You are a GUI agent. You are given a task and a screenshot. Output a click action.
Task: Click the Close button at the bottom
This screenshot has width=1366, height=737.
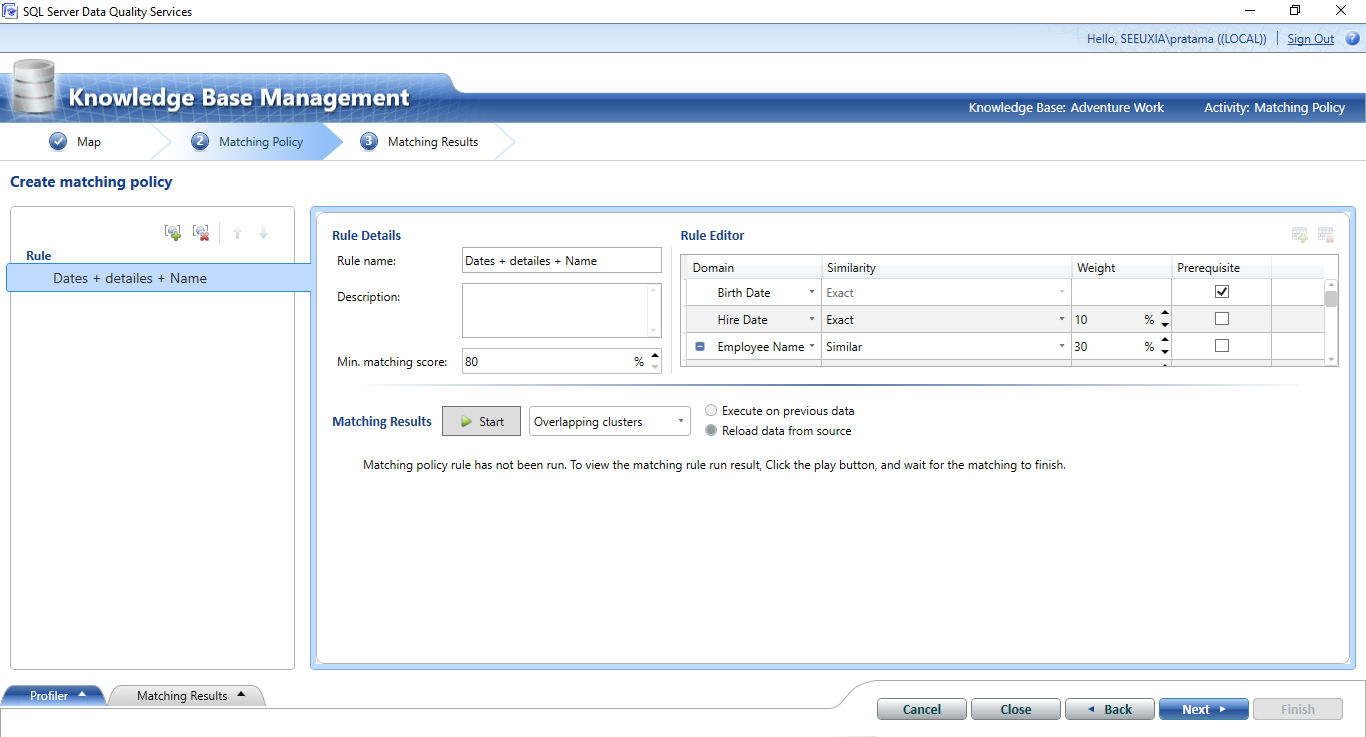click(x=1016, y=709)
